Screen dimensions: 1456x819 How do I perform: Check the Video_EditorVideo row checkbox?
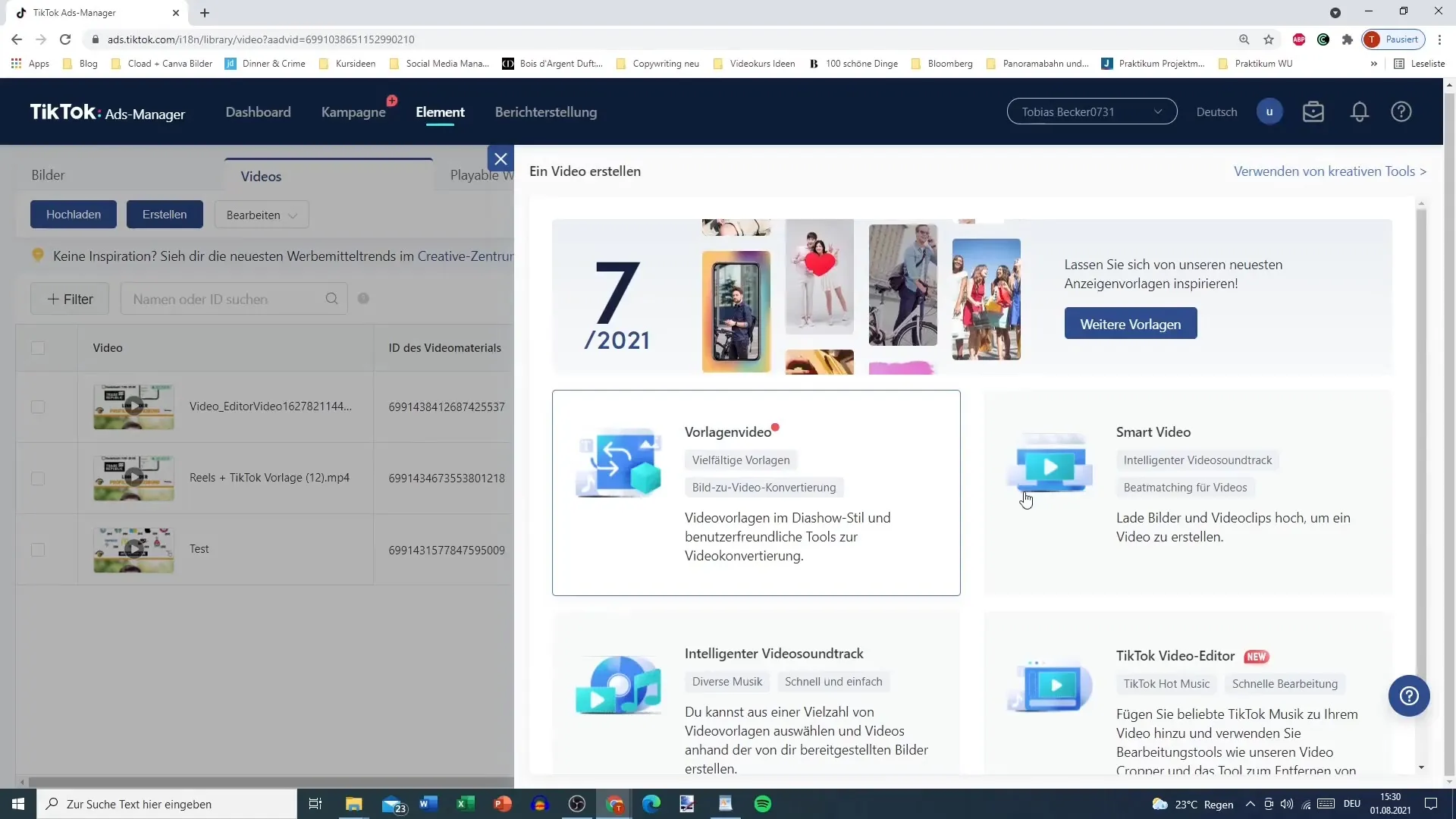[38, 407]
